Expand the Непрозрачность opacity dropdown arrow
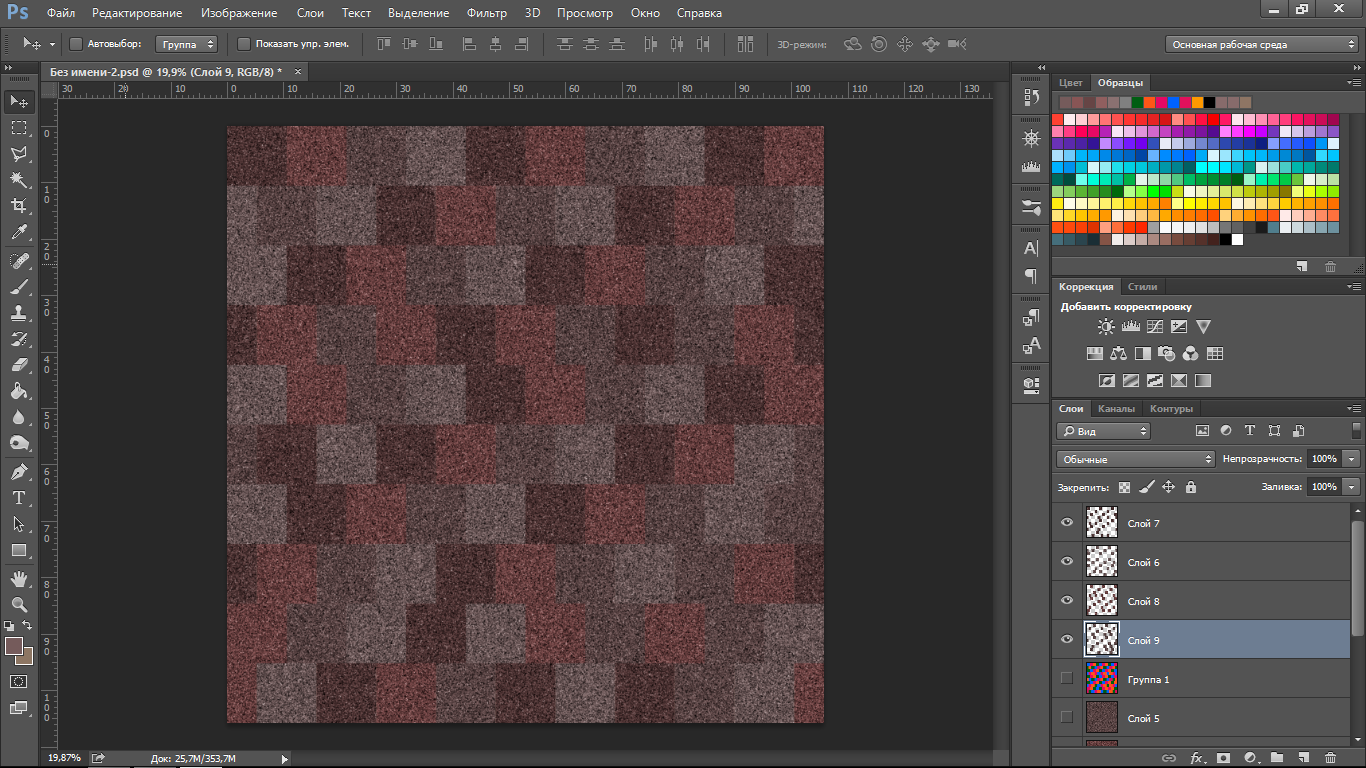The width and height of the screenshot is (1366, 768). click(1352, 459)
